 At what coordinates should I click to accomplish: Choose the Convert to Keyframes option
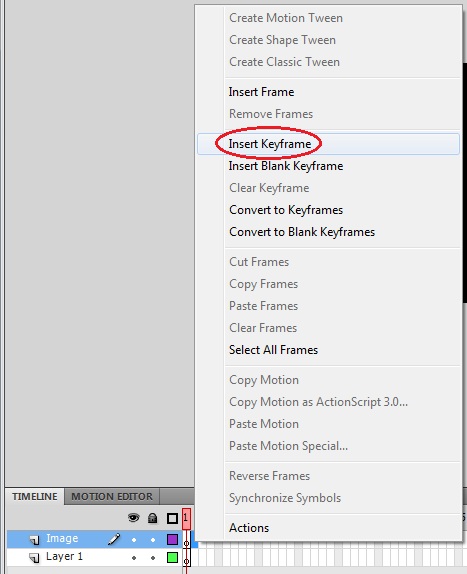(286, 210)
